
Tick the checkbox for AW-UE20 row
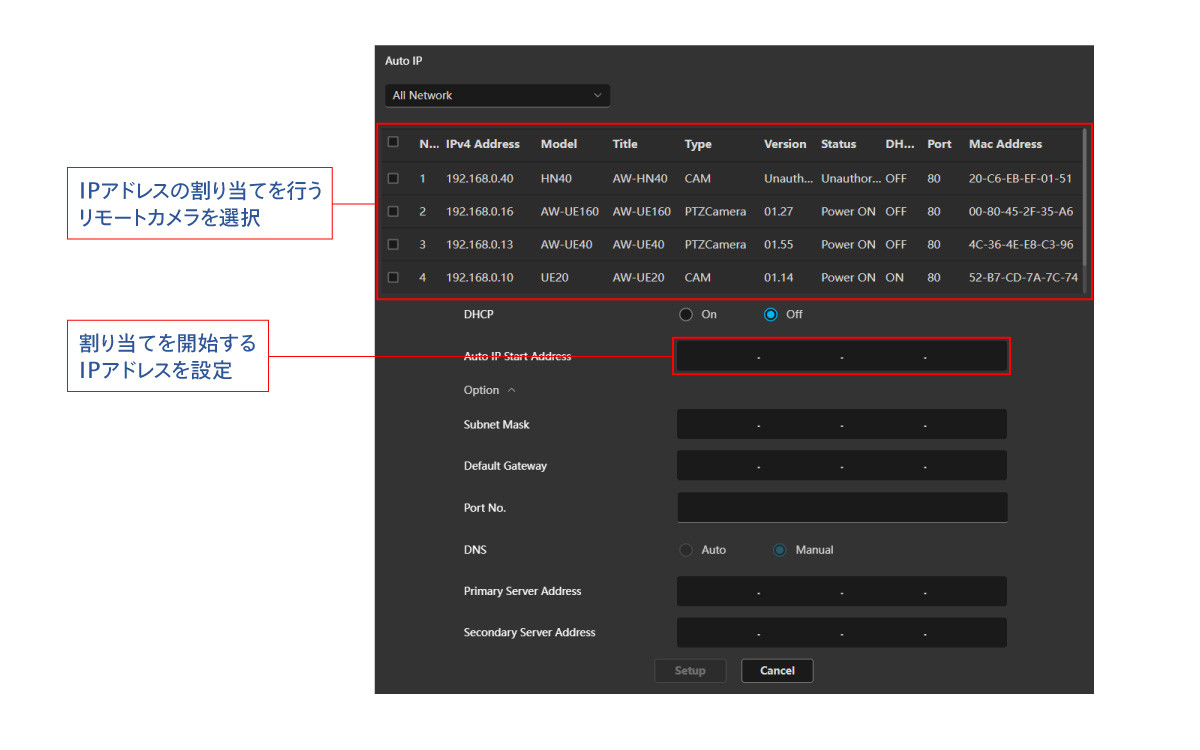[x=393, y=277]
